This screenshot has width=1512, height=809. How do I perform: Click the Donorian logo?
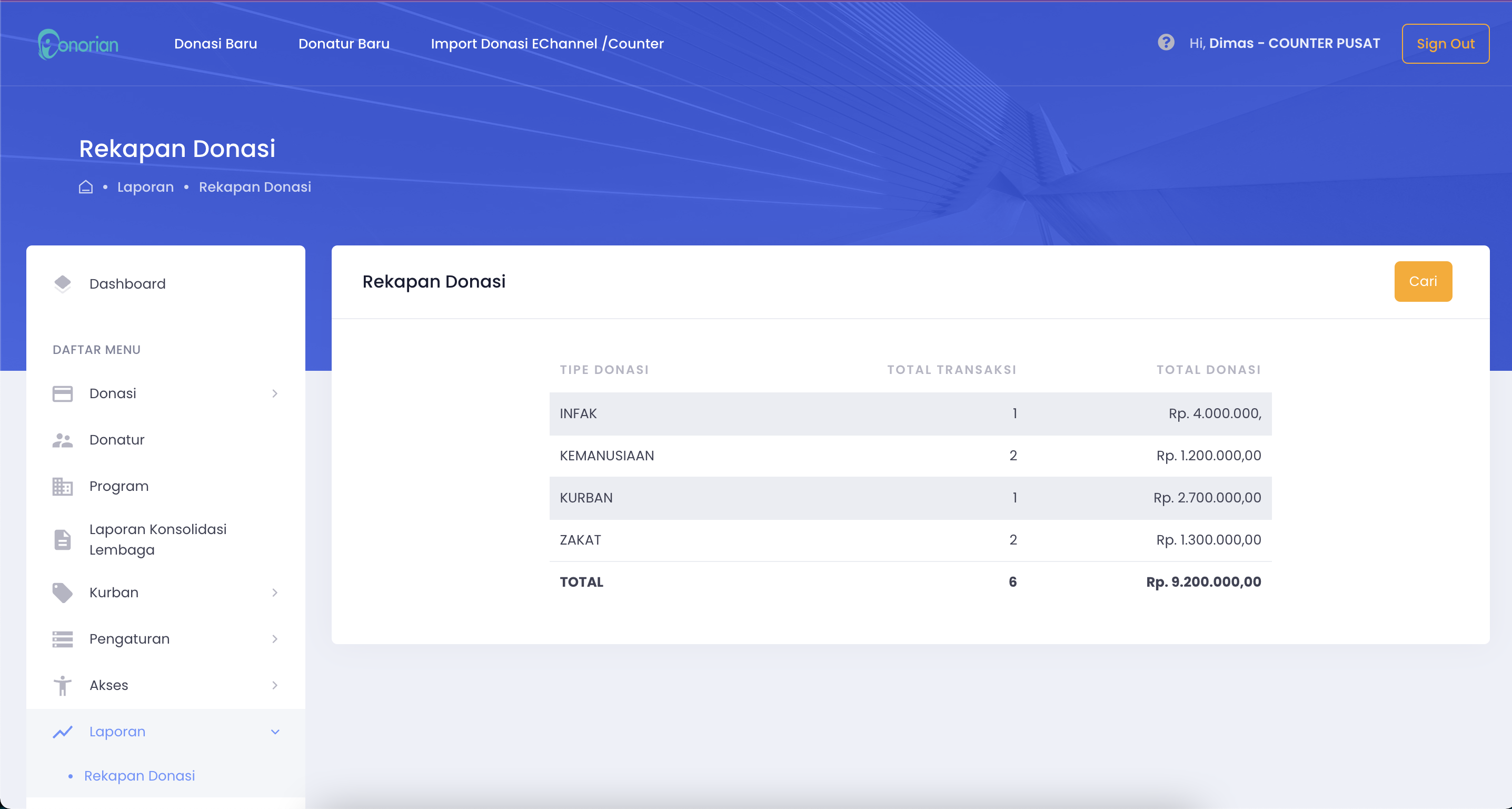77,44
